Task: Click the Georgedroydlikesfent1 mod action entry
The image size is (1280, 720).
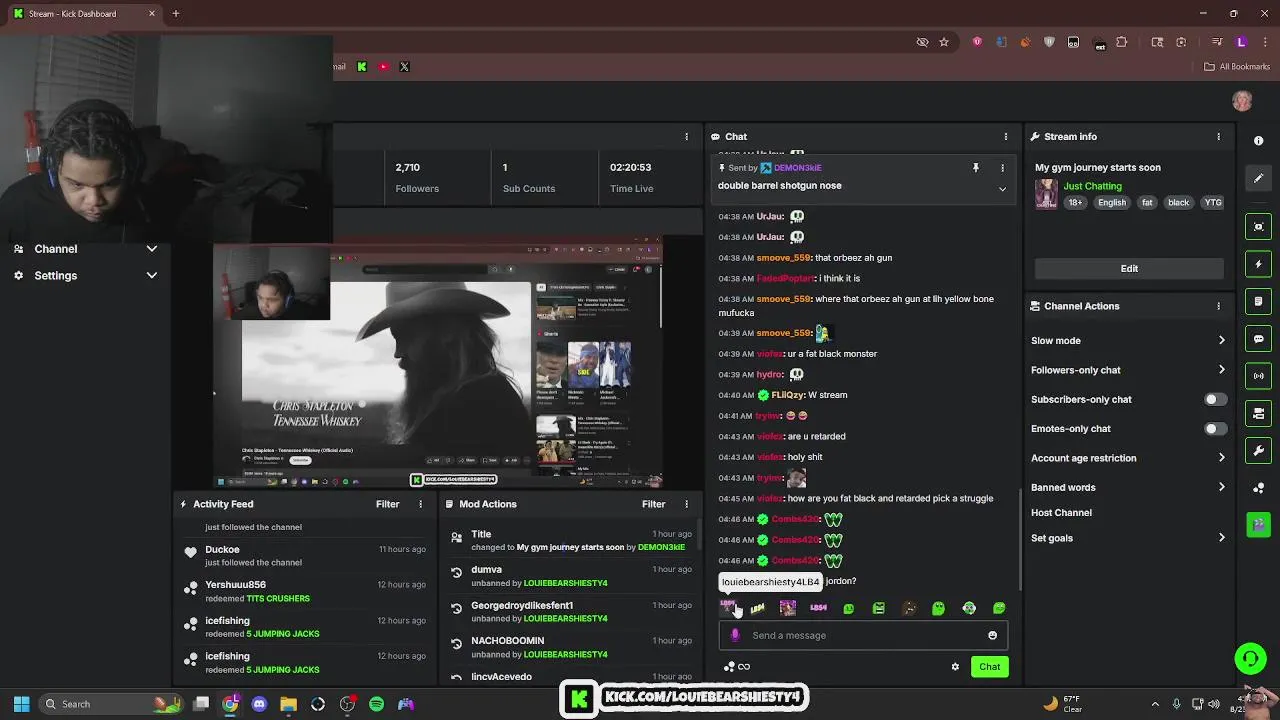Action: (x=571, y=612)
